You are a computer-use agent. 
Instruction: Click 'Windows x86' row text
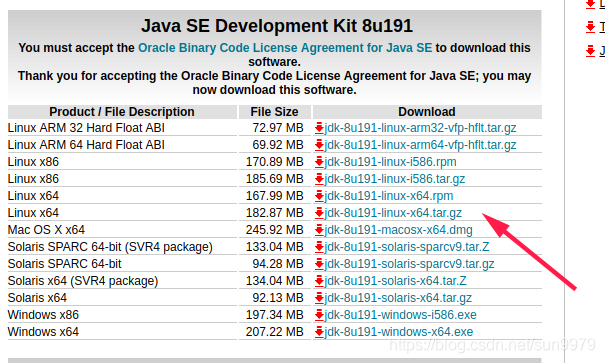(x=43, y=314)
